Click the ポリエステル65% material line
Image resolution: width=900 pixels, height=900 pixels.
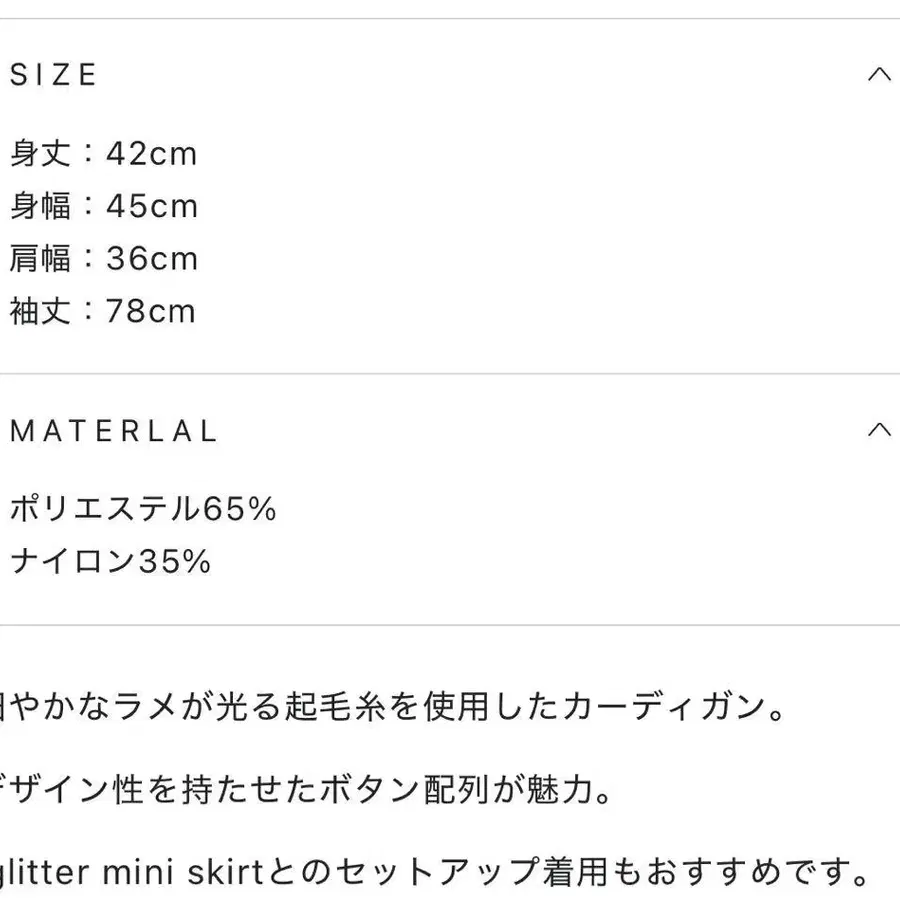(x=142, y=510)
